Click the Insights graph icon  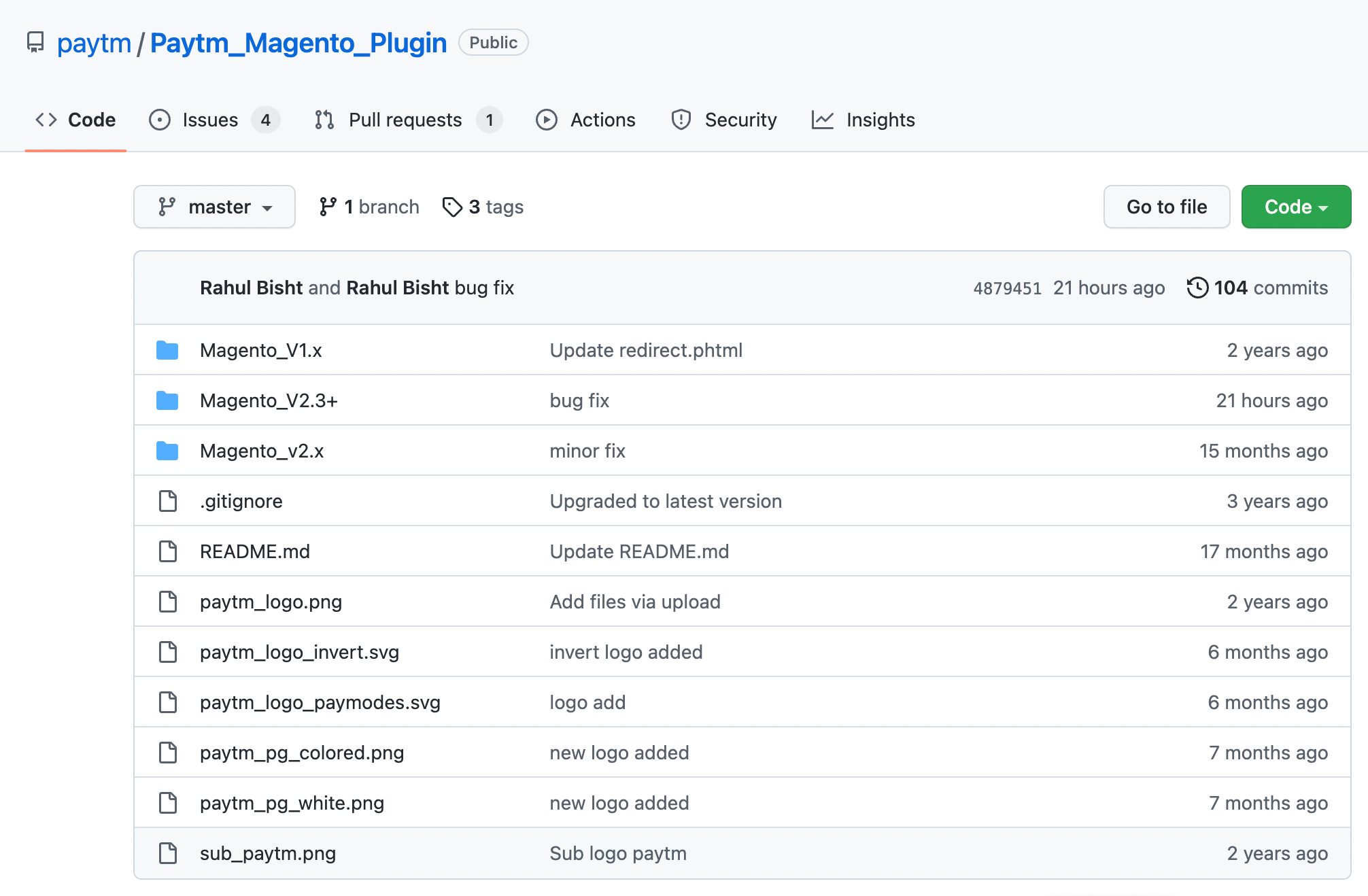[823, 120]
